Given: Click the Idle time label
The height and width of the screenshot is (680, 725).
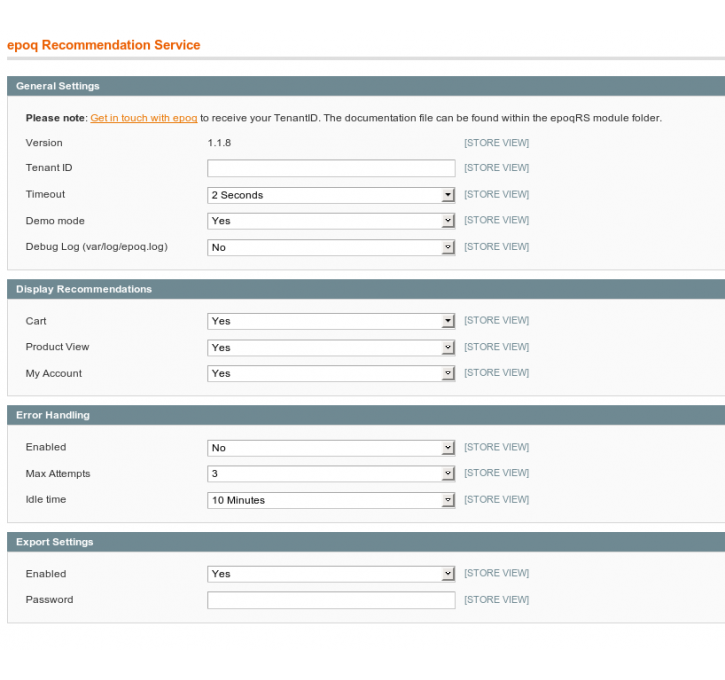Looking at the screenshot, I should coord(46,500).
